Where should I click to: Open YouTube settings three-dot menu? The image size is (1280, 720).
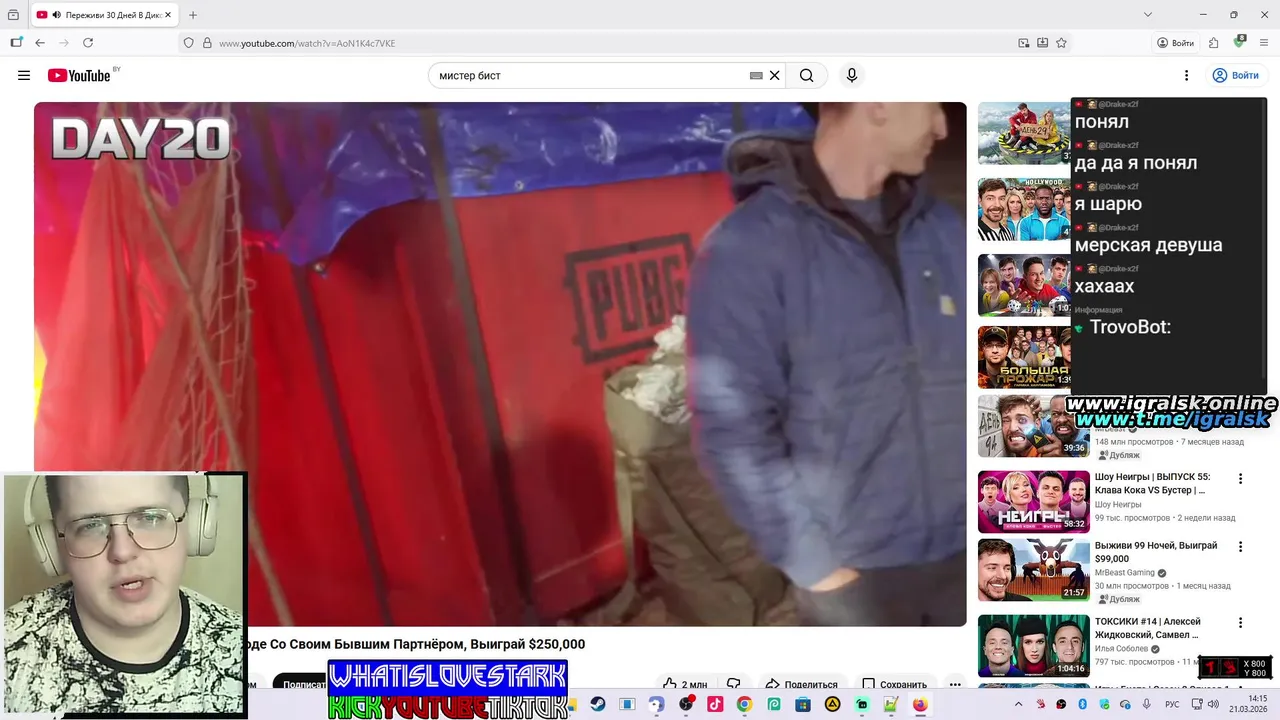[1186, 76]
